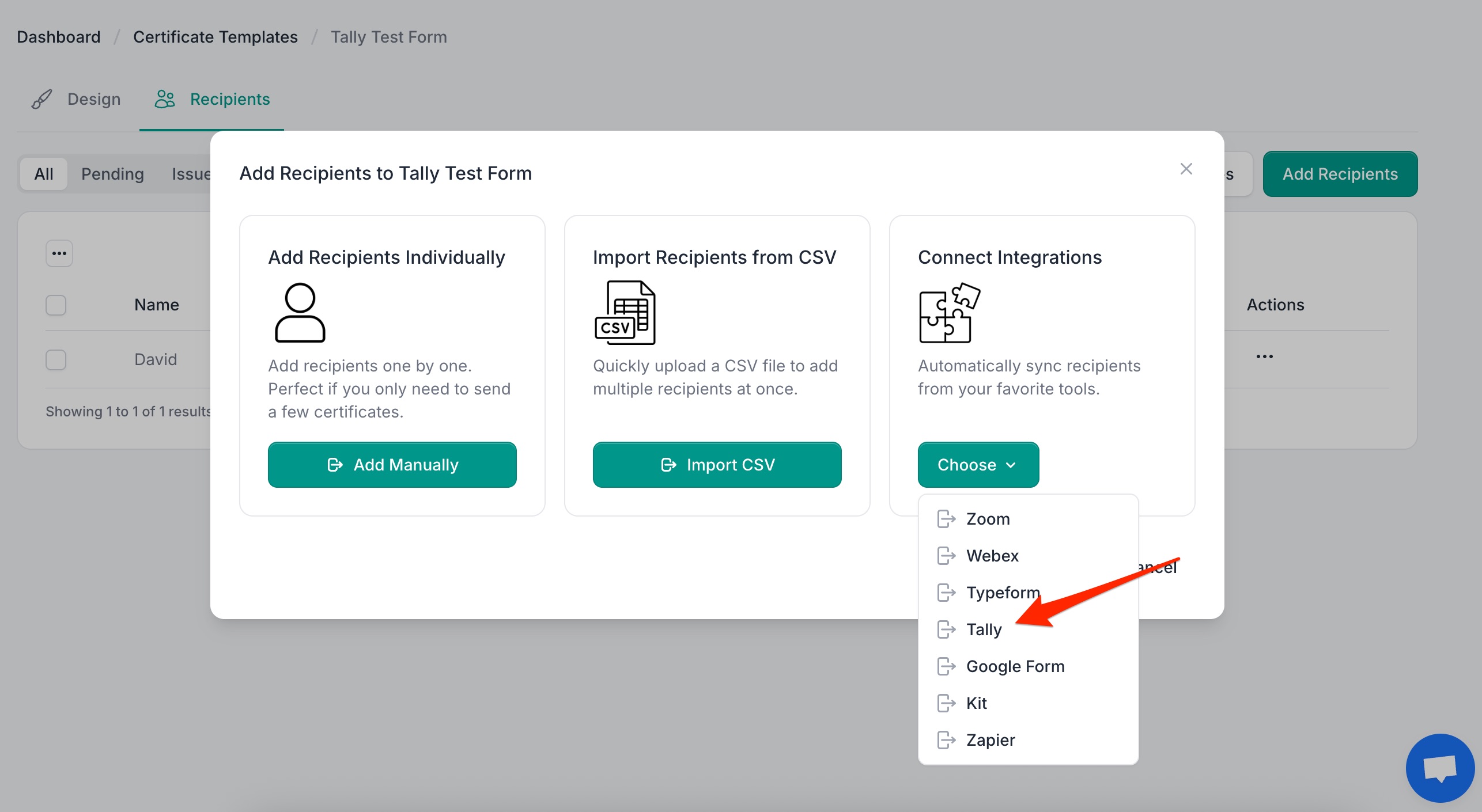The image size is (1482, 812).
Task: Click the Design tab paintbrush icon
Action: (x=41, y=100)
